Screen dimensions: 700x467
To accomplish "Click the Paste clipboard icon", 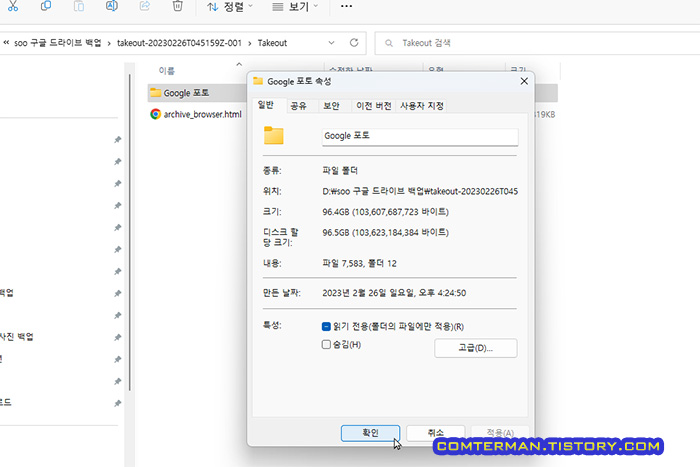I will click(79, 6).
